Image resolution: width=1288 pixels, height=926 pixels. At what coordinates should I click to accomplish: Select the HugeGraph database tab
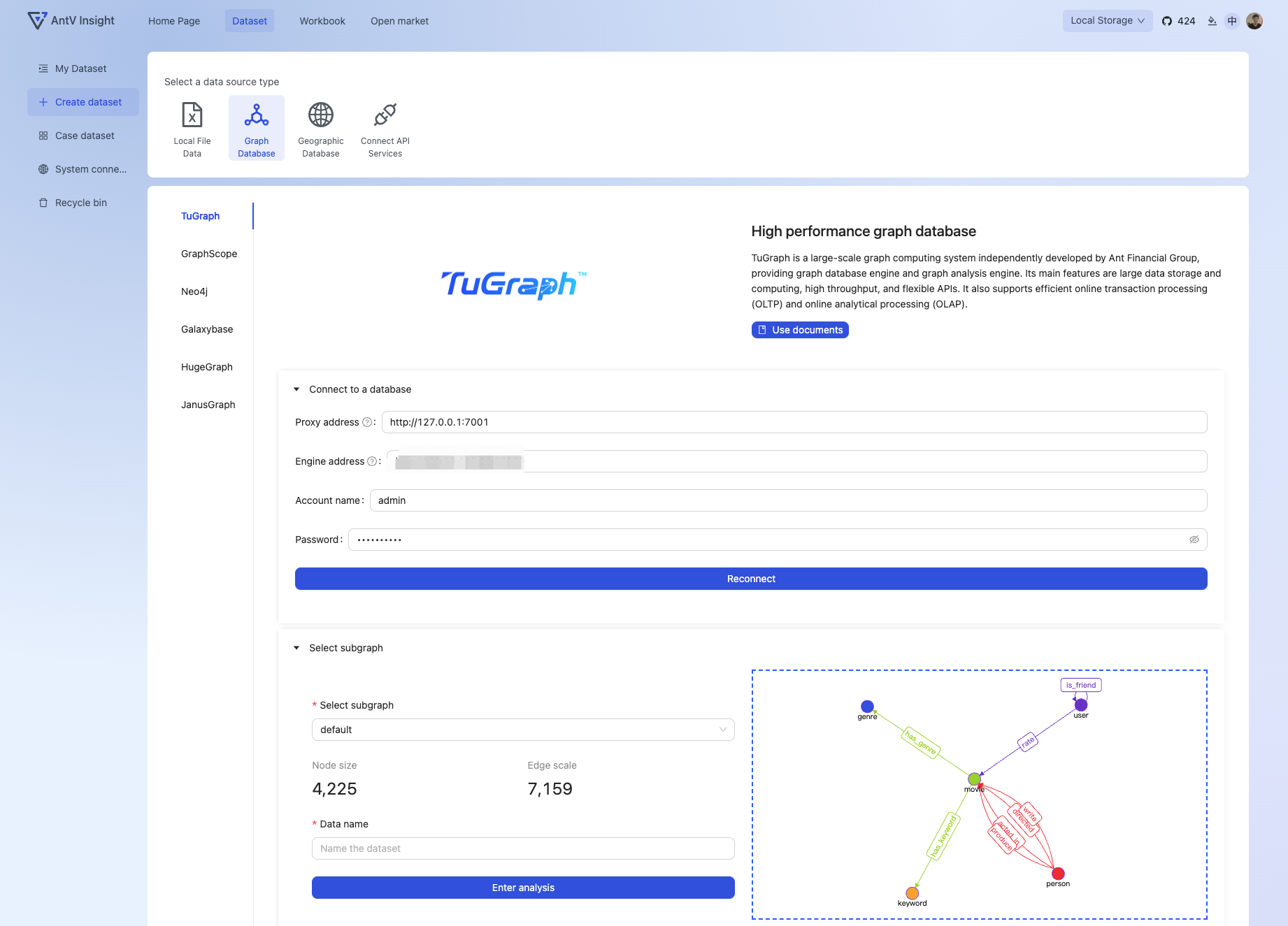(207, 367)
